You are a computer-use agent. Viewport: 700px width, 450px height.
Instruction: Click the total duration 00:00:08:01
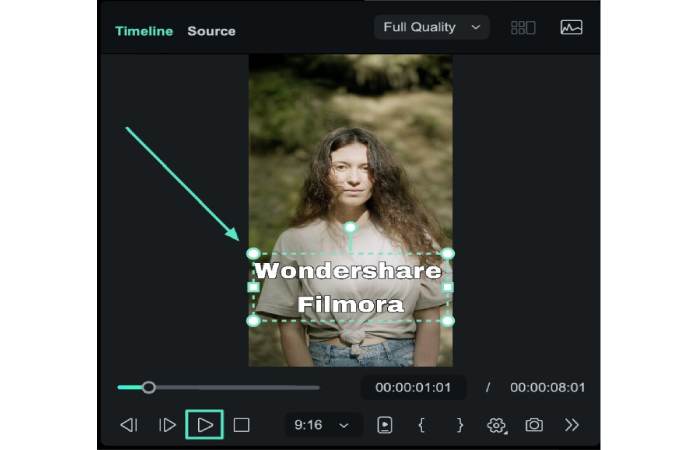coord(547,388)
